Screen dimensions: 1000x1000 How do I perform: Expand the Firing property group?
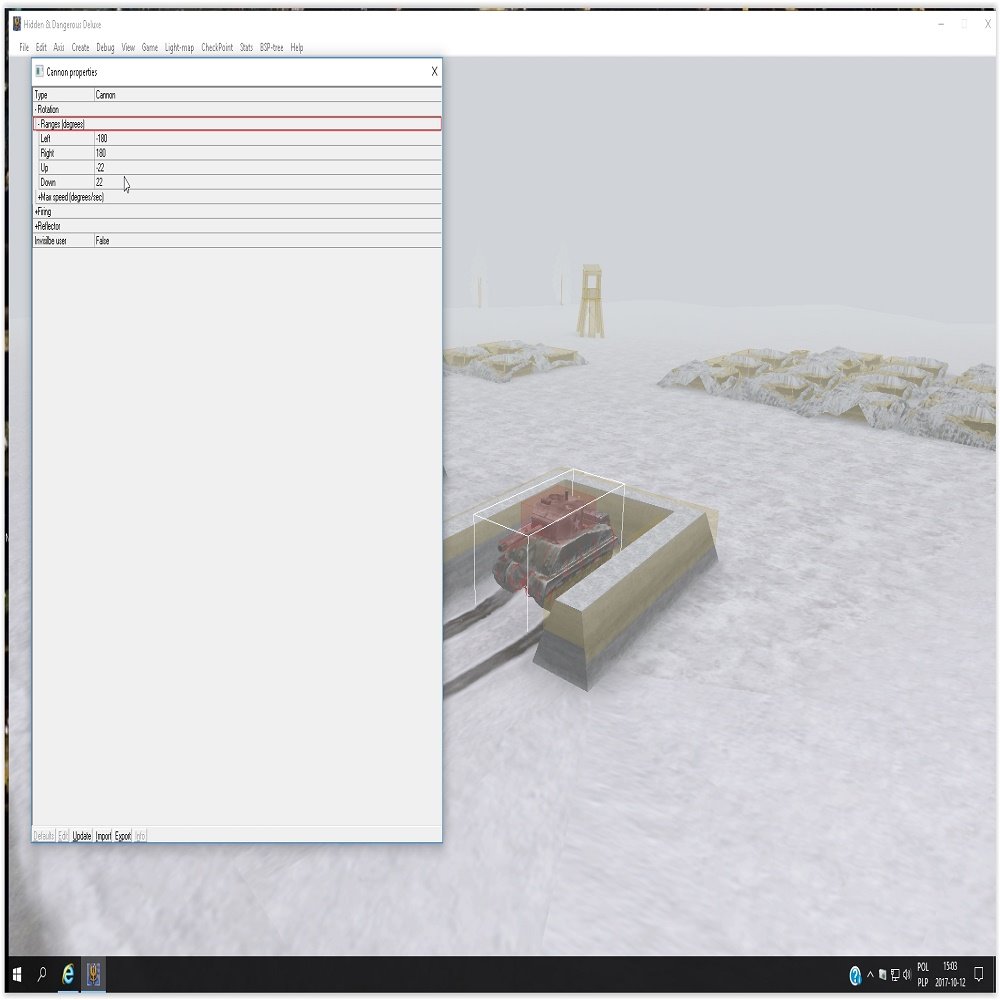pyautogui.click(x=36, y=212)
